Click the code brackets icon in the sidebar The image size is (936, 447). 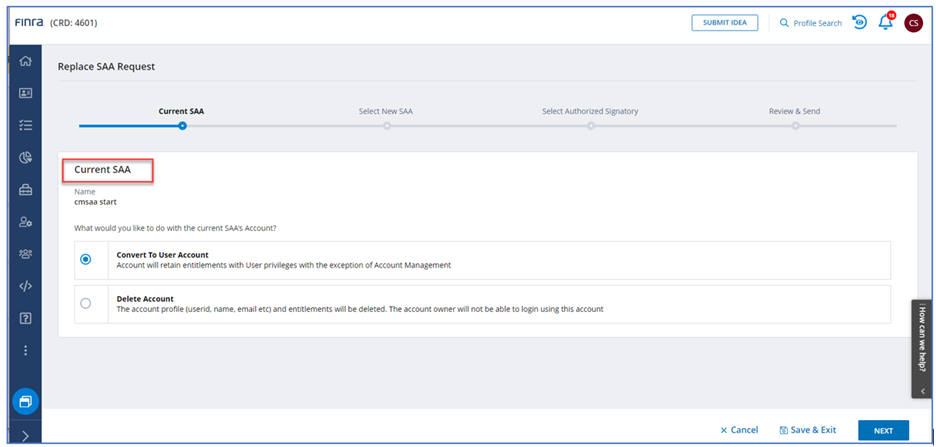coord(26,286)
